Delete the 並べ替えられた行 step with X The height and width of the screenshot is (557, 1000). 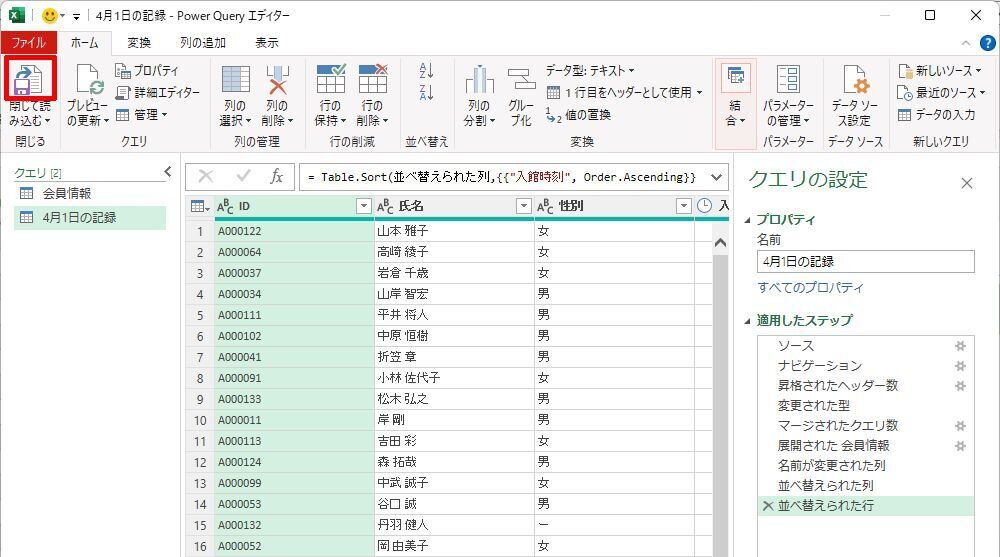click(x=768, y=506)
